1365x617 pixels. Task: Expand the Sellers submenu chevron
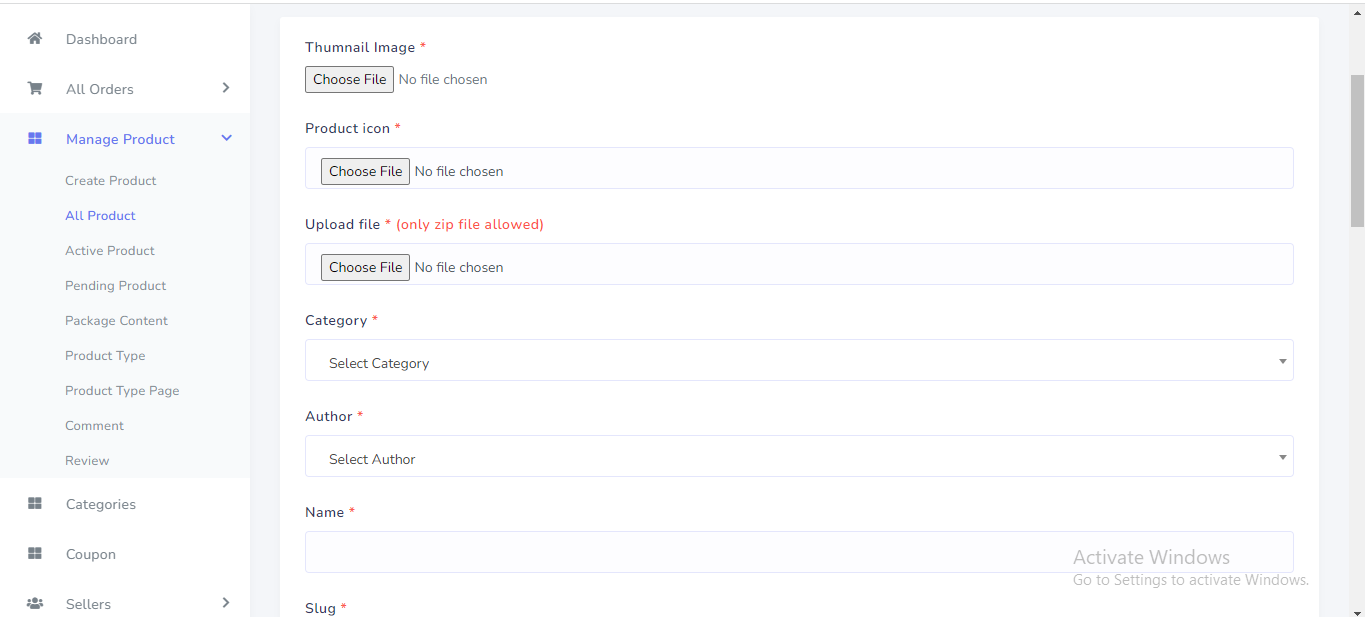(226, 603)
